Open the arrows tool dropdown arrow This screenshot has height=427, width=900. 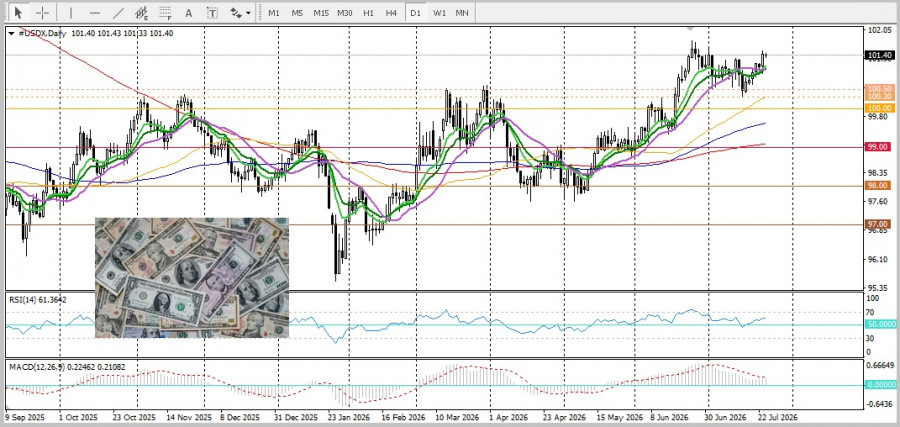(x=248, y=13)
